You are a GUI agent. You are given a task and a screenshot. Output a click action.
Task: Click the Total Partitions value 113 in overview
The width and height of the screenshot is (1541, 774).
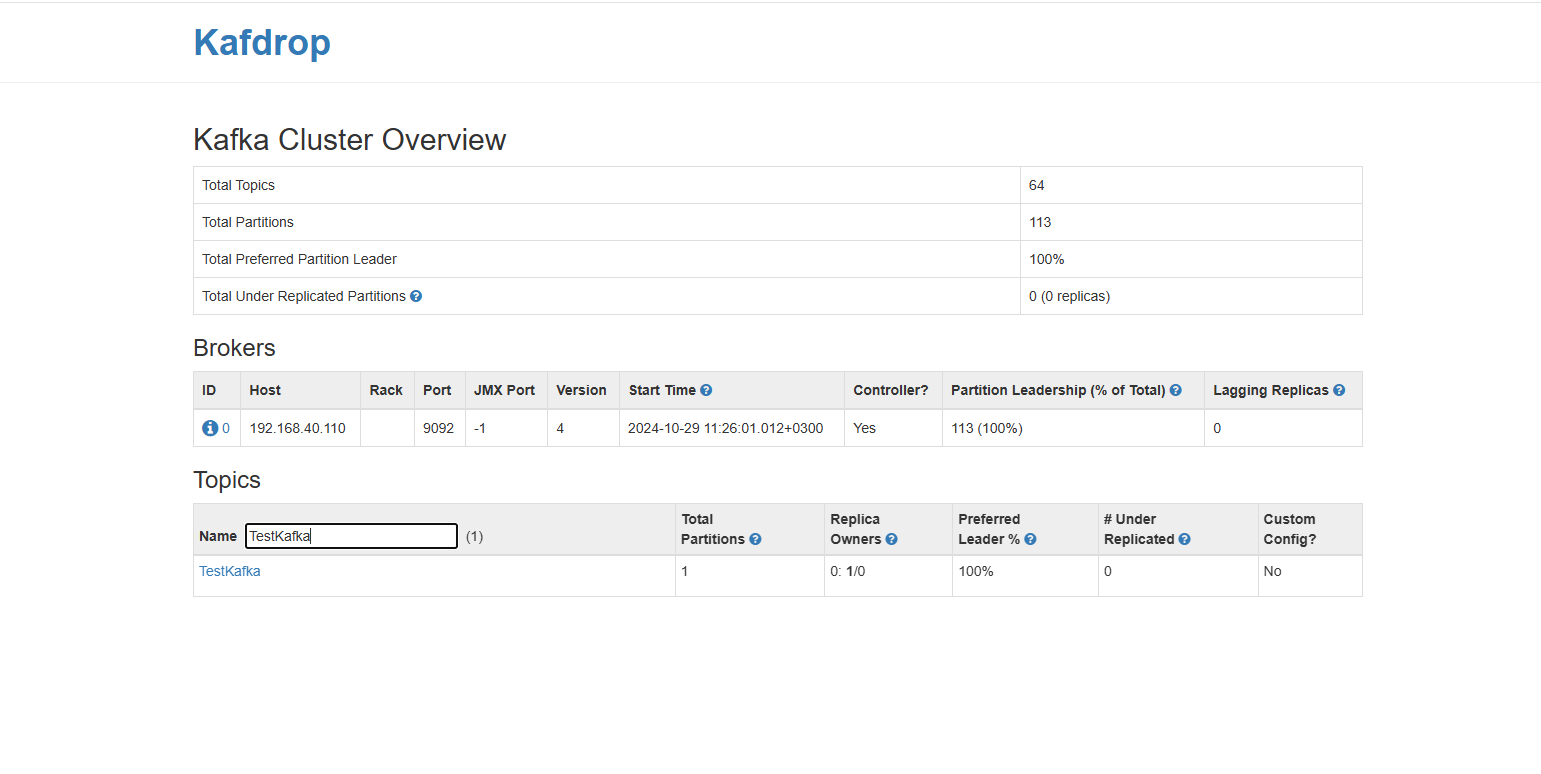click(1040, 222)
